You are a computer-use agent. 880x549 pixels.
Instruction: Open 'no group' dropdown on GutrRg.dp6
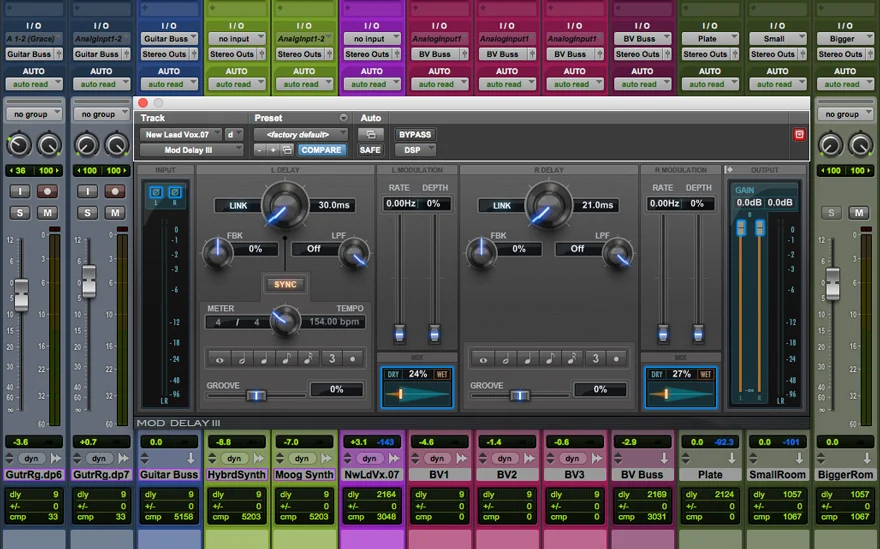point(34,114)
